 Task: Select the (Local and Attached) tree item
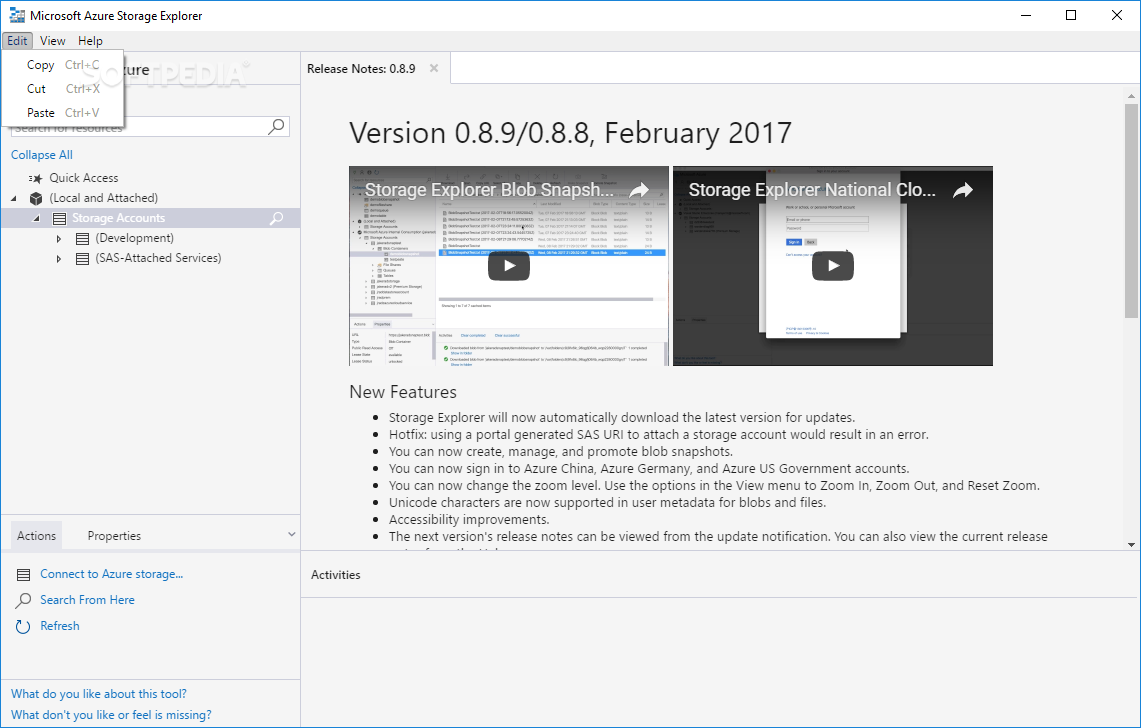pos(103,198)
